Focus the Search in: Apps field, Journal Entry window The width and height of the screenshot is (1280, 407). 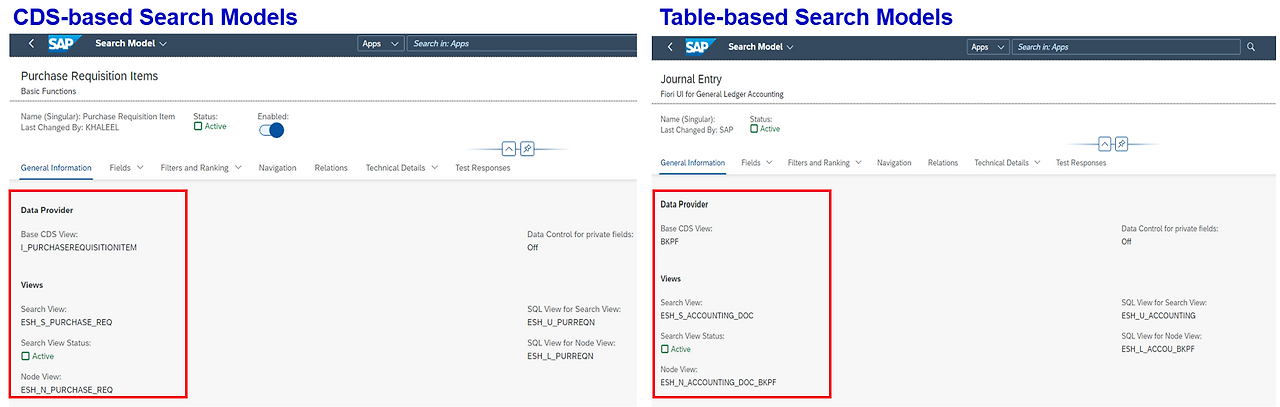pos(1125,47)
